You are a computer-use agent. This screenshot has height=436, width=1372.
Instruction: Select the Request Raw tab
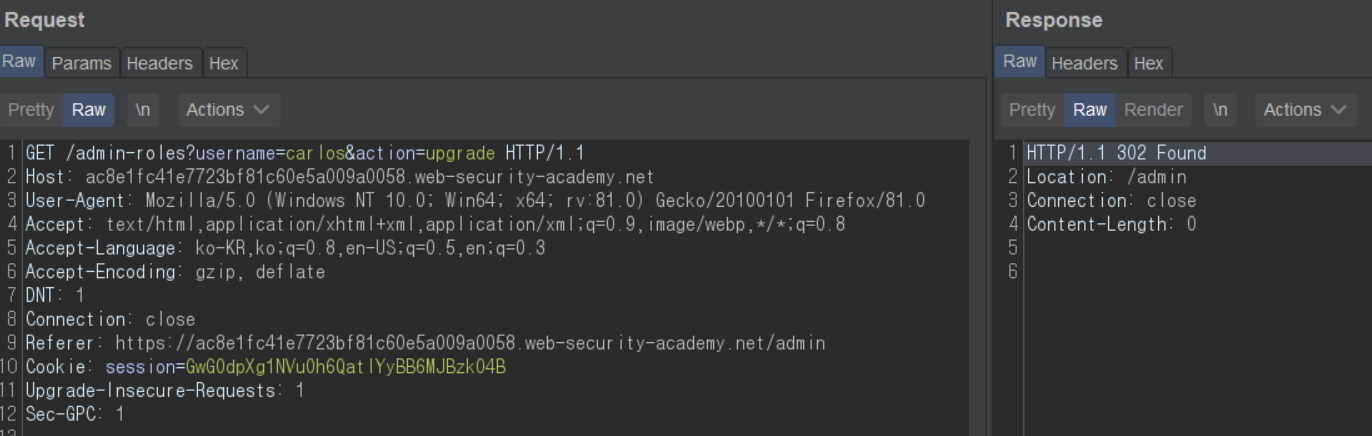click(x=19, y=62)
